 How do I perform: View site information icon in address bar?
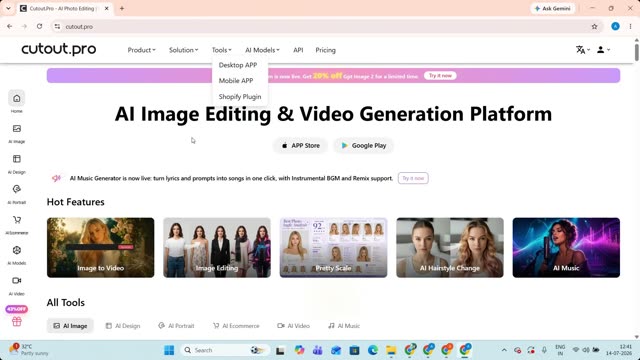[x=57, y=27]
